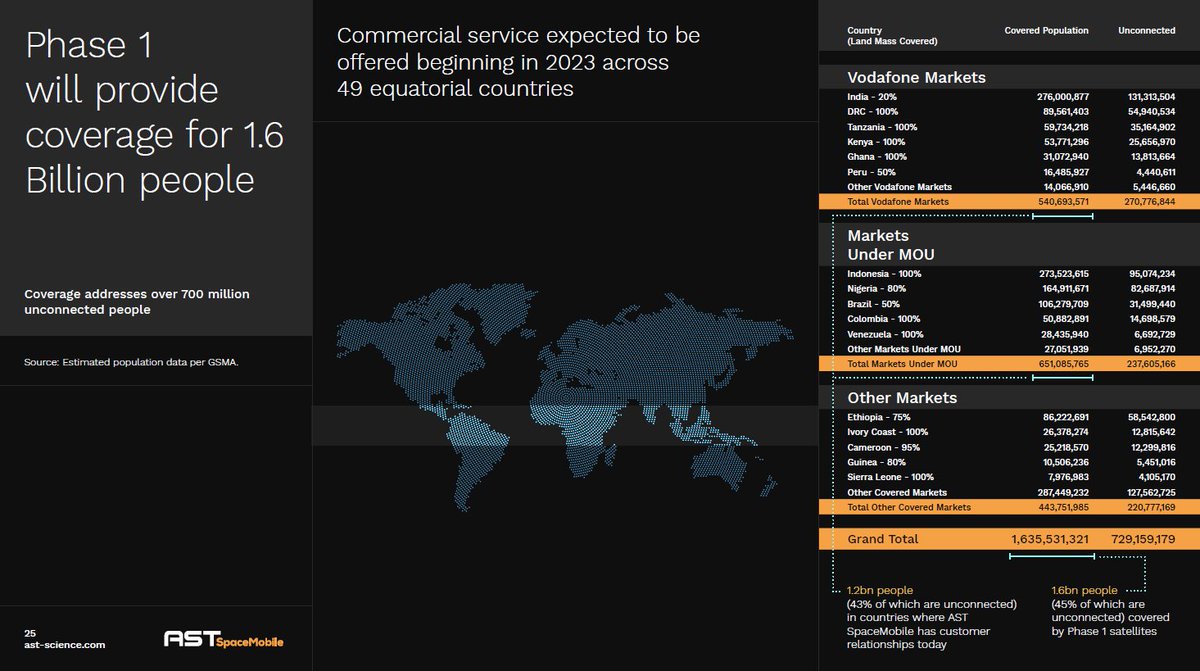Select the 'Vodafone Markets' section heading

[916, 77]
